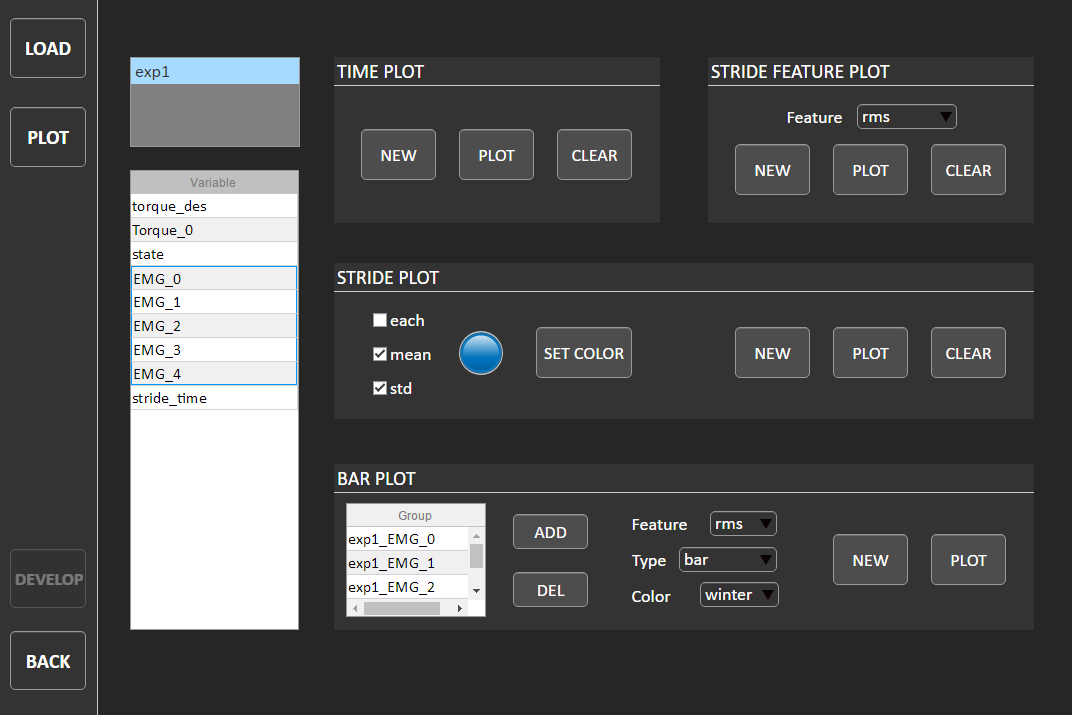Click the ADD group button
The width and height of the screenshot is (1072, 715).
(550, 532)
